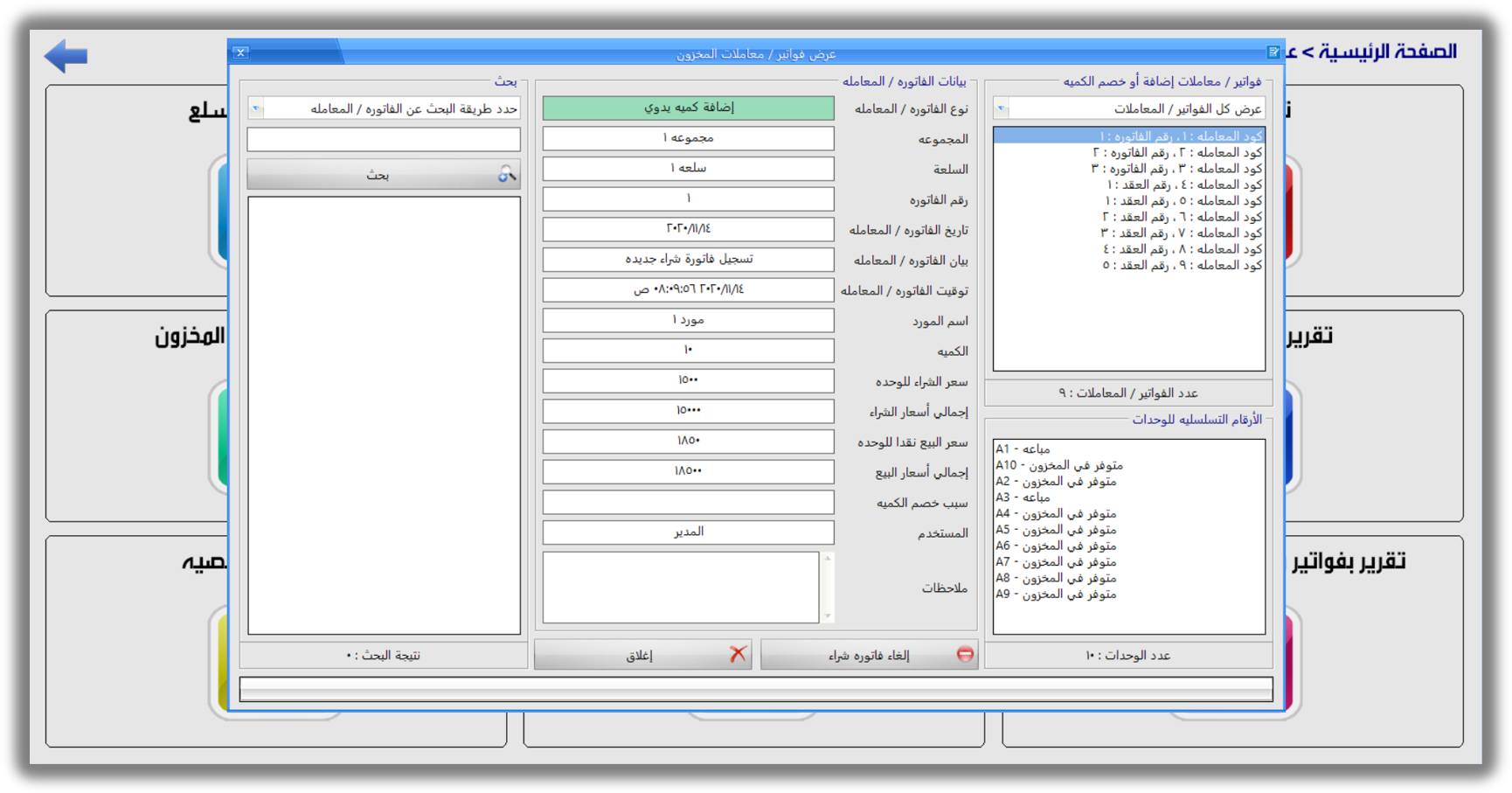Click the إلغاء فاتوره شراء button
The height and width of the screenshot is (793, 1512).
coord(869,655)
